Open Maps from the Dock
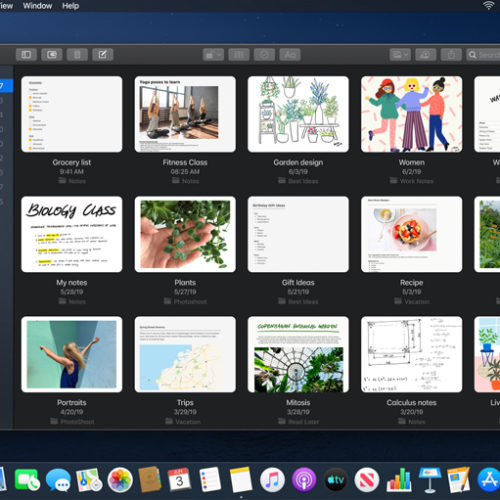This screenshot has width=500, height=500. coord(89,480)
